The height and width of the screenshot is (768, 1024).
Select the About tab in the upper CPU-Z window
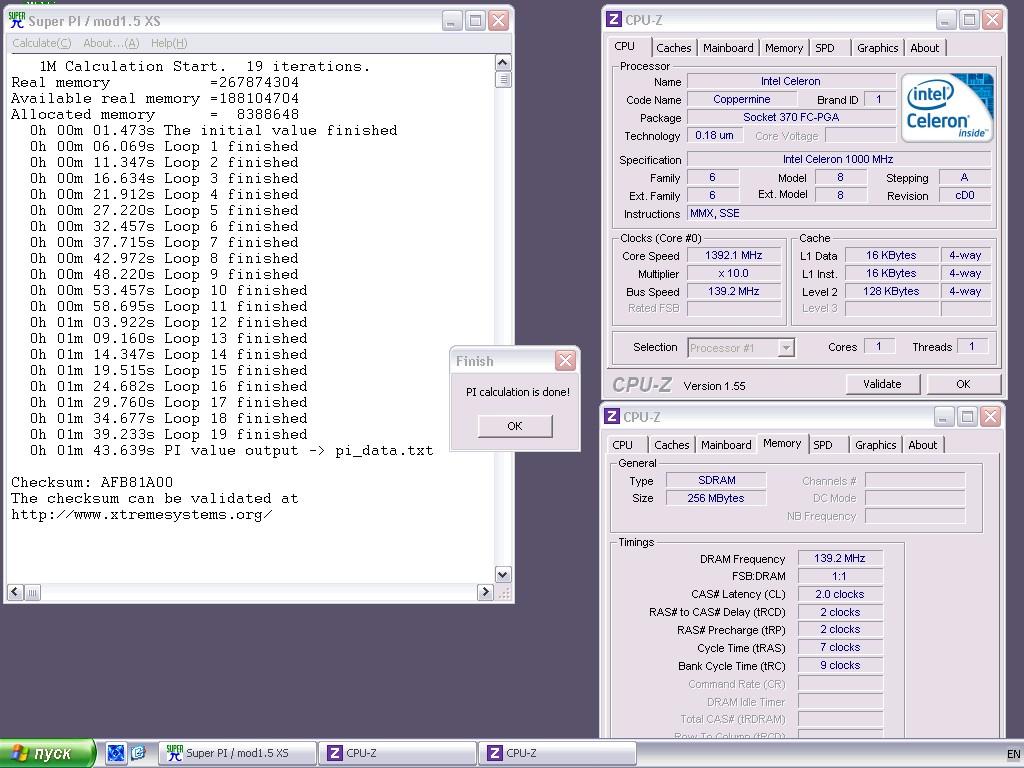click(x=925, y=48)
